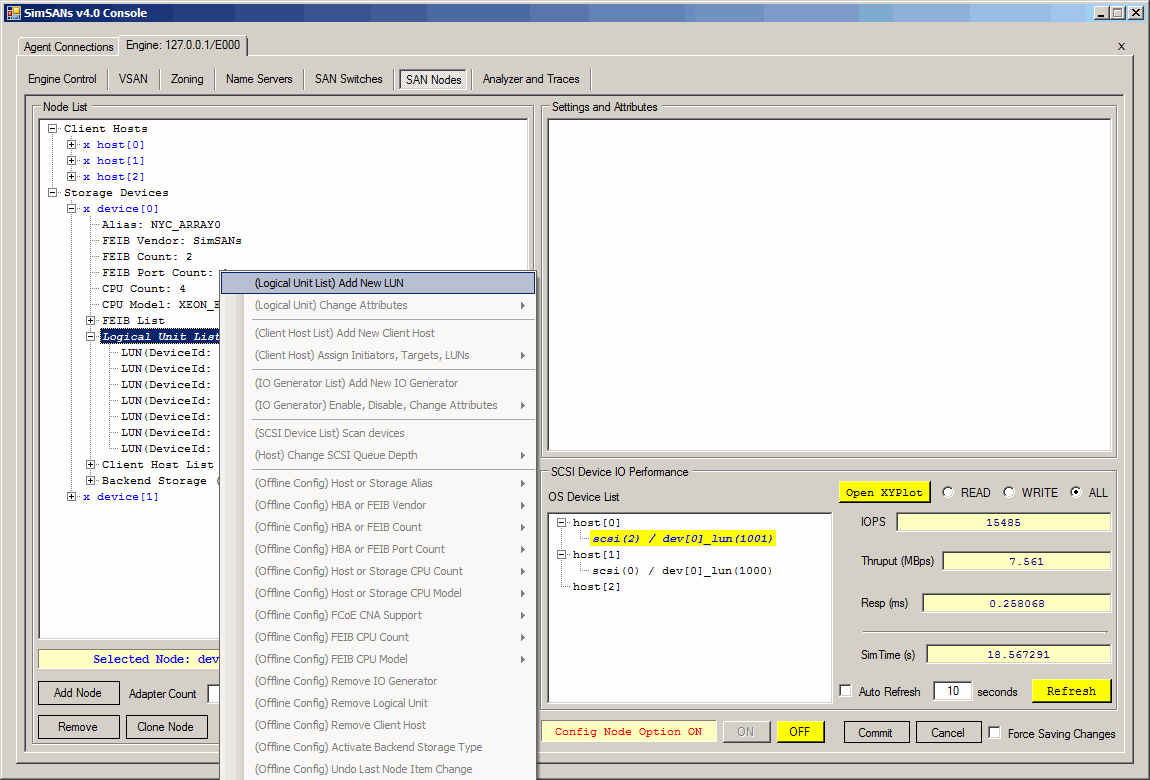The image size is (1150, 780).
Task: Select the WRITE radio button
Action: pyautogui.click(x=1008, y=492)
